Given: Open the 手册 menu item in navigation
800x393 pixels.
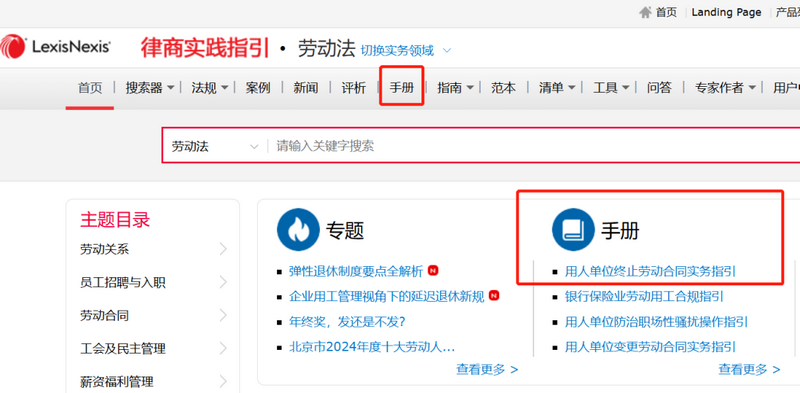Looking at the screenshot, I should (x=402, y=88).
